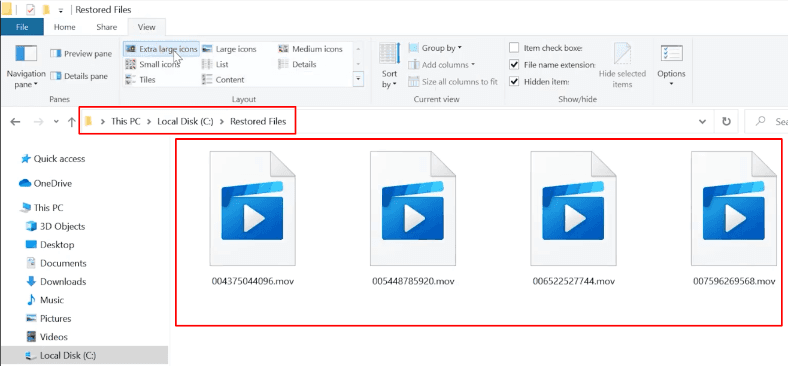Uncheck File name extensions checkbox
This screenshot has height=366, width=788.
pyautogui.click(x=514, y=65)
